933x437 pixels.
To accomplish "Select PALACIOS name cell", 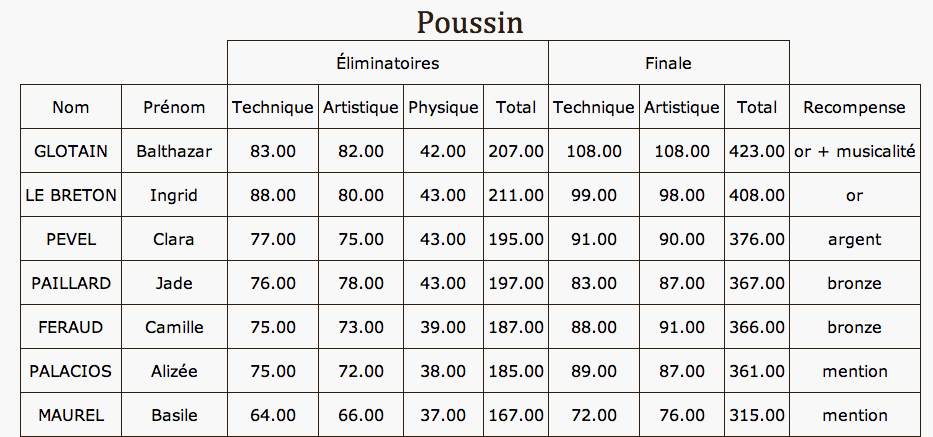I will coord(71,371).
